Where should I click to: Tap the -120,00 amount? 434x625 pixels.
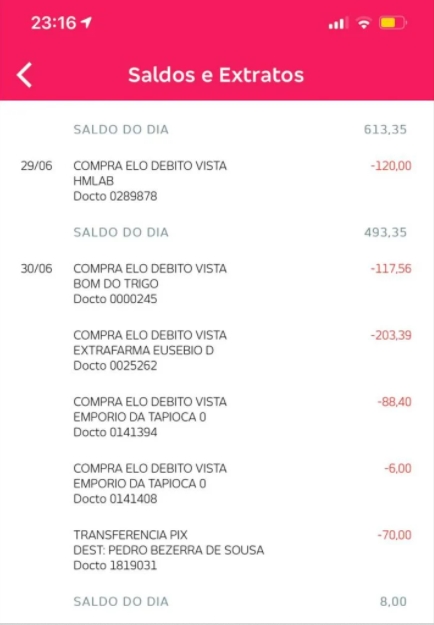[x=391, y=166]
